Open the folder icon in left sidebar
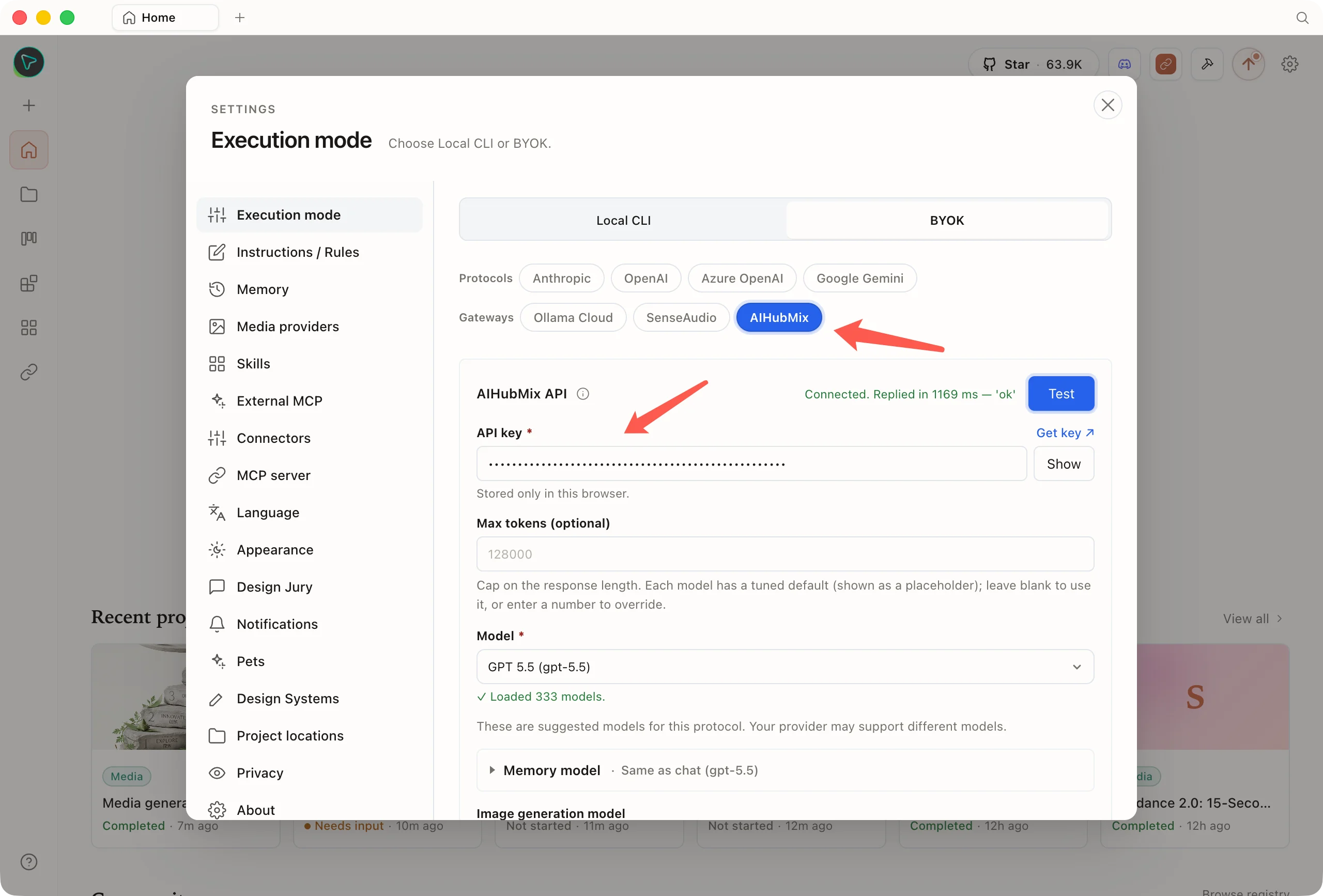This screenshot has height=896, width=1323. click(x=28, y=194)
